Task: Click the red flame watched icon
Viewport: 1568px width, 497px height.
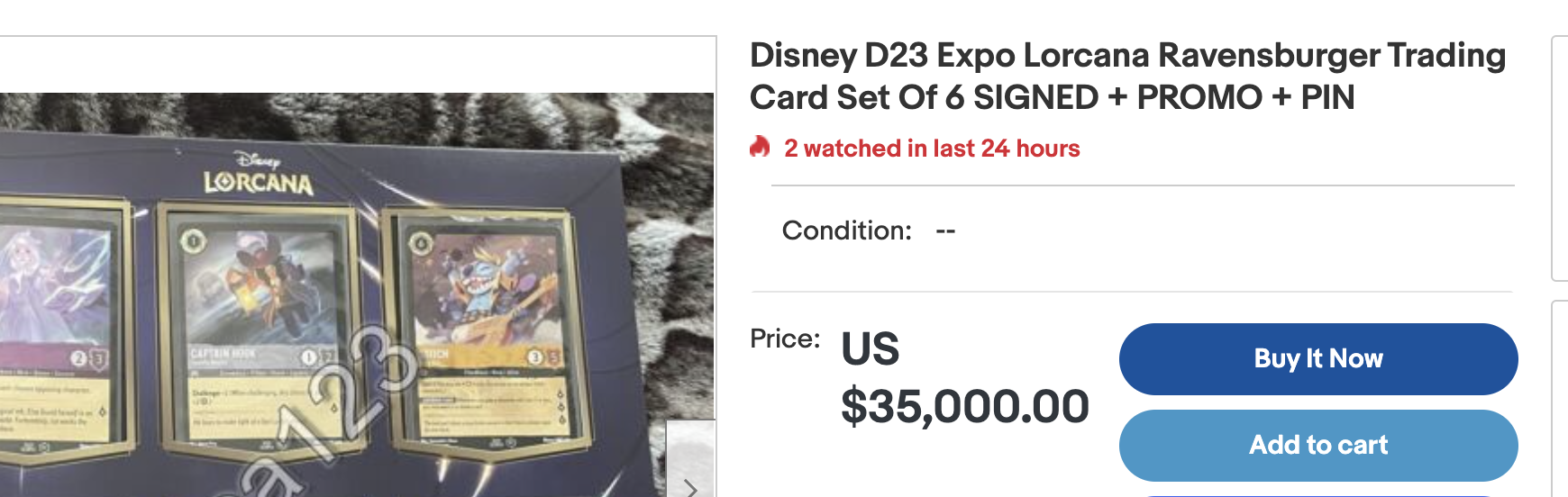Action: [760, 147]
